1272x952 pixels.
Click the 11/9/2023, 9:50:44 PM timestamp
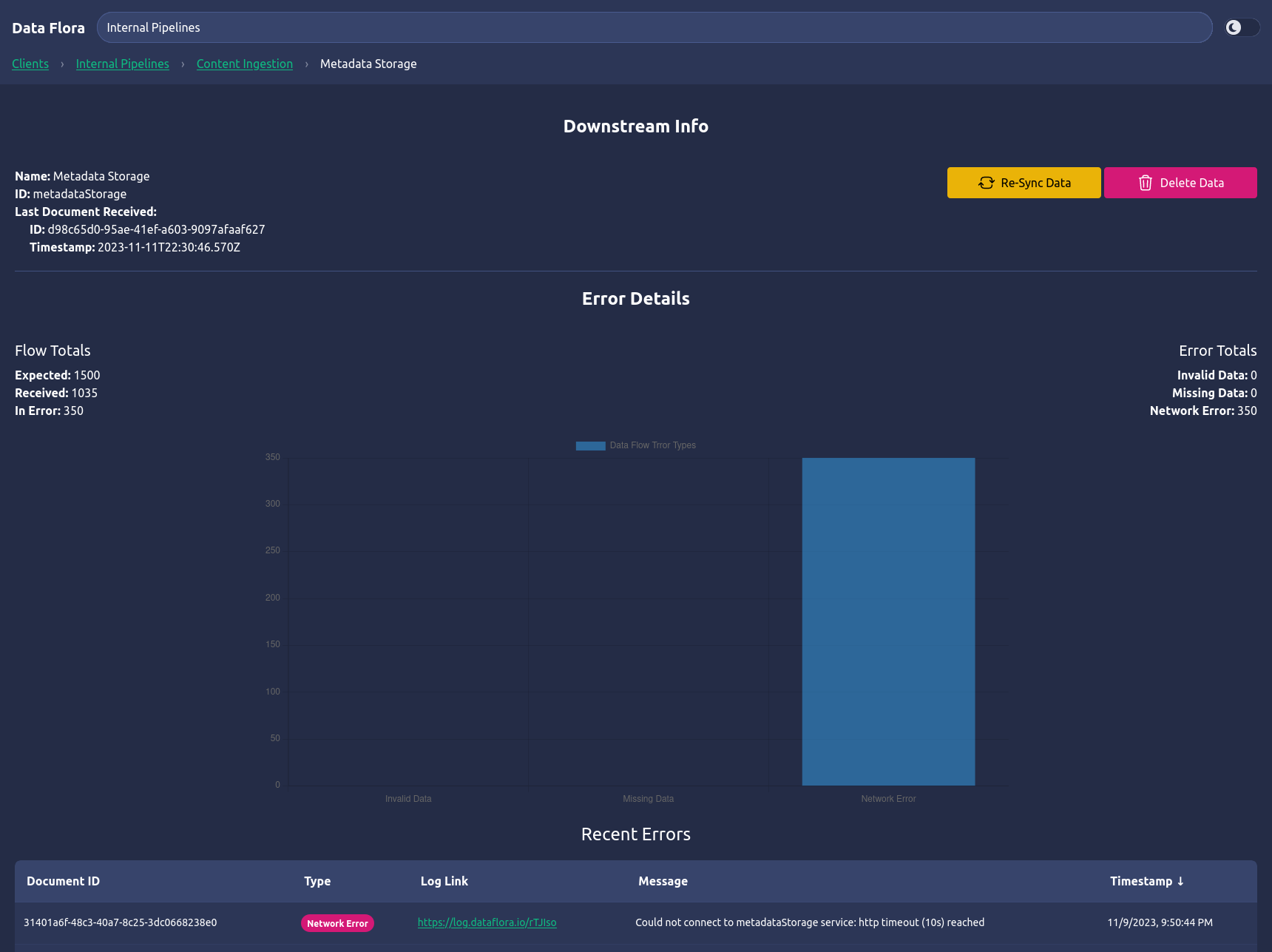click(1160, 922)
